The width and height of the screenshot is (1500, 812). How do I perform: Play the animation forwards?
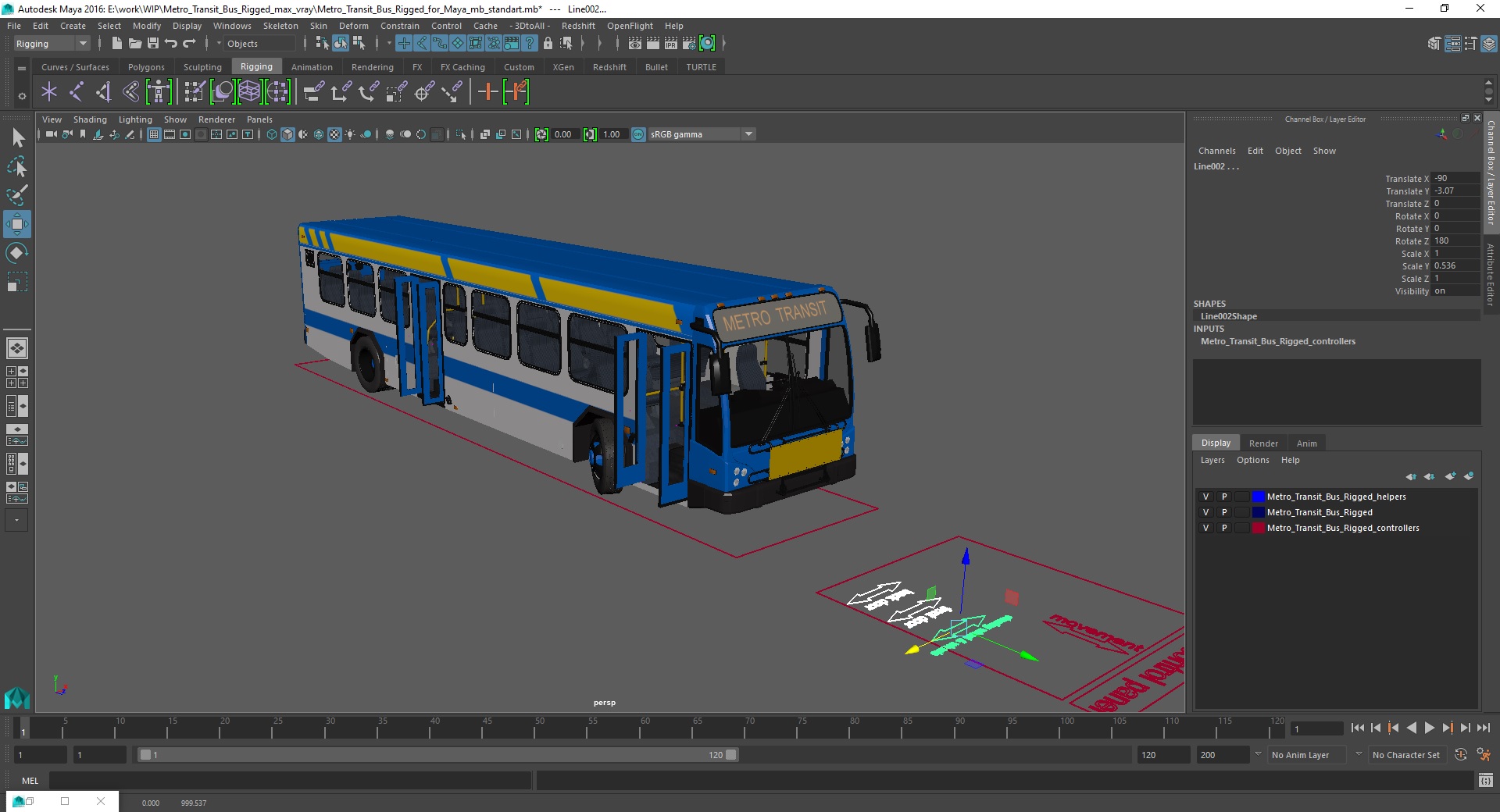click(1429, 728)
